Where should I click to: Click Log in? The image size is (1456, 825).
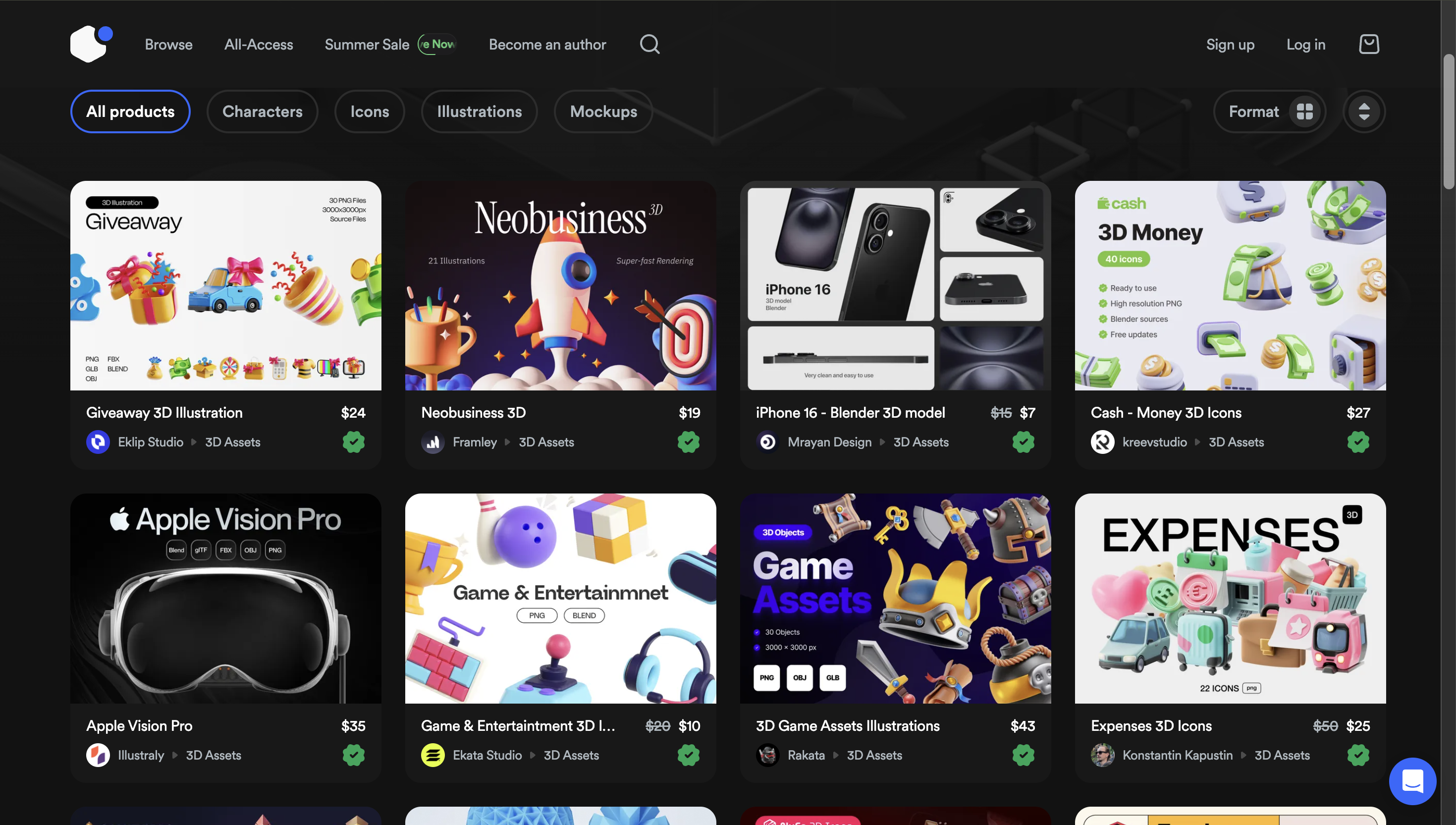coord(1305,45)
